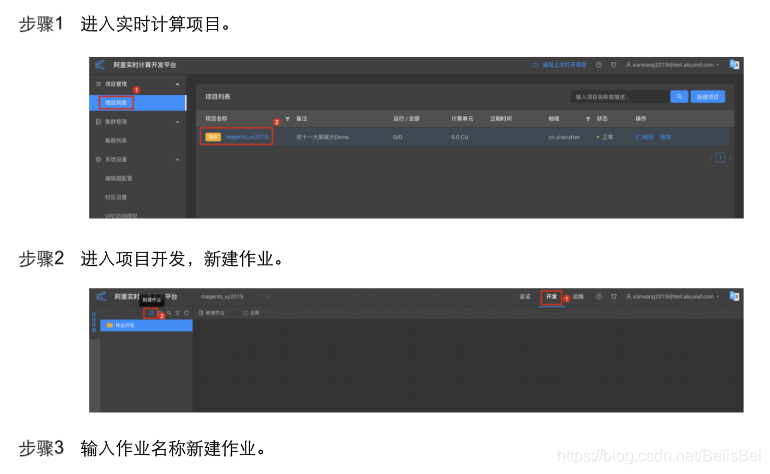Click the icon after help in project list header

click(x=613, y=65)
